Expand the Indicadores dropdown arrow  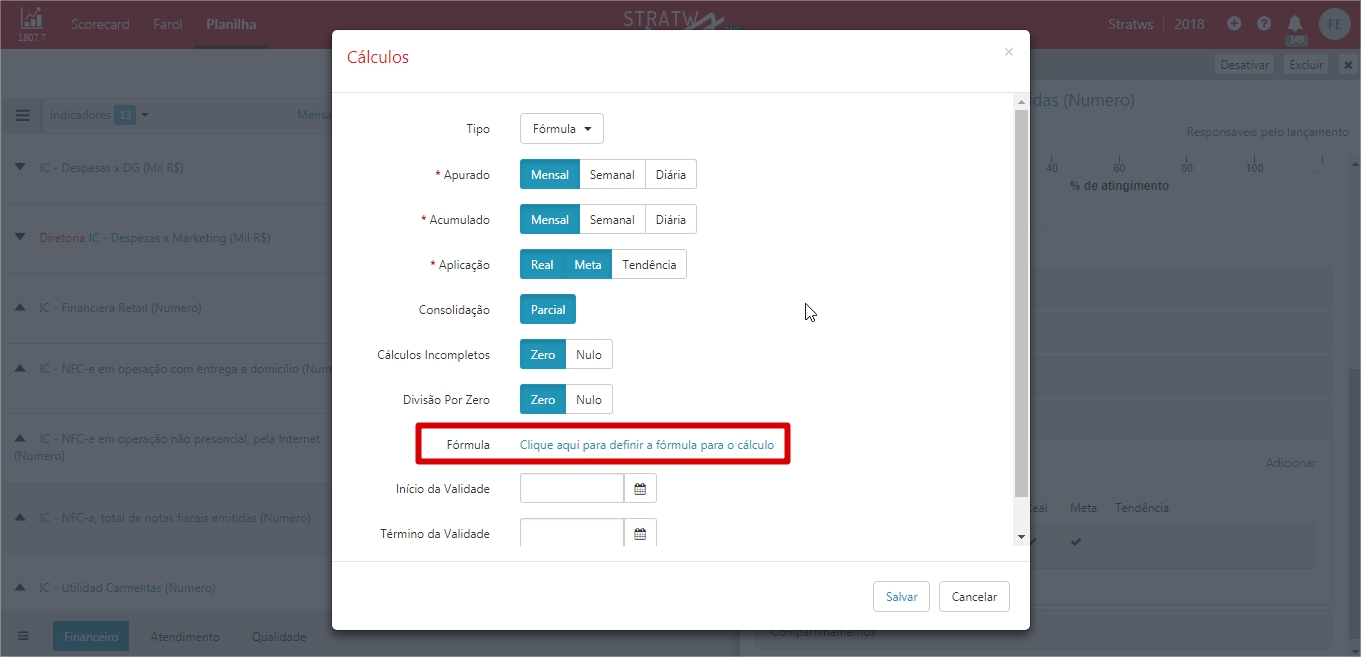(145, 115)
